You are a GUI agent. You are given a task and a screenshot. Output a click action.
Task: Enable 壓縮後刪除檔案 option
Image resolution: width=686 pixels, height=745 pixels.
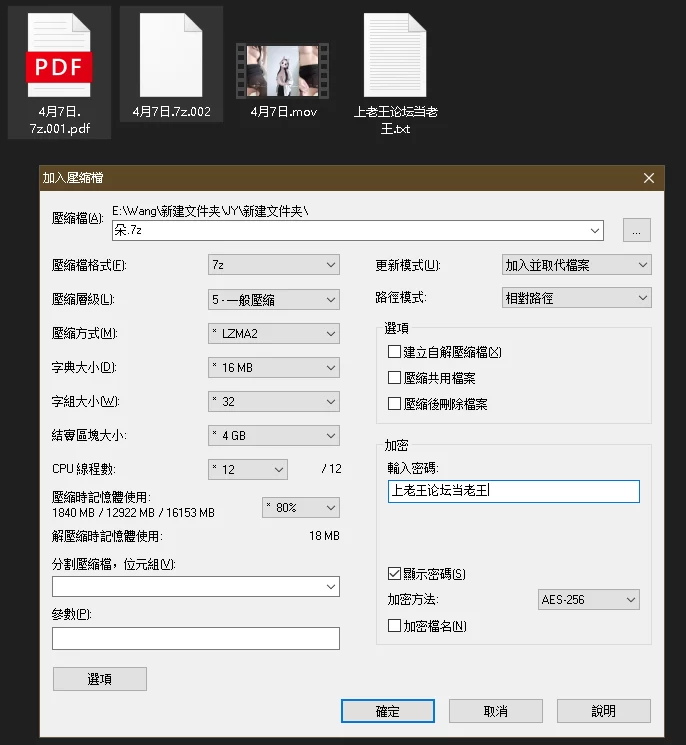(394, 404)
